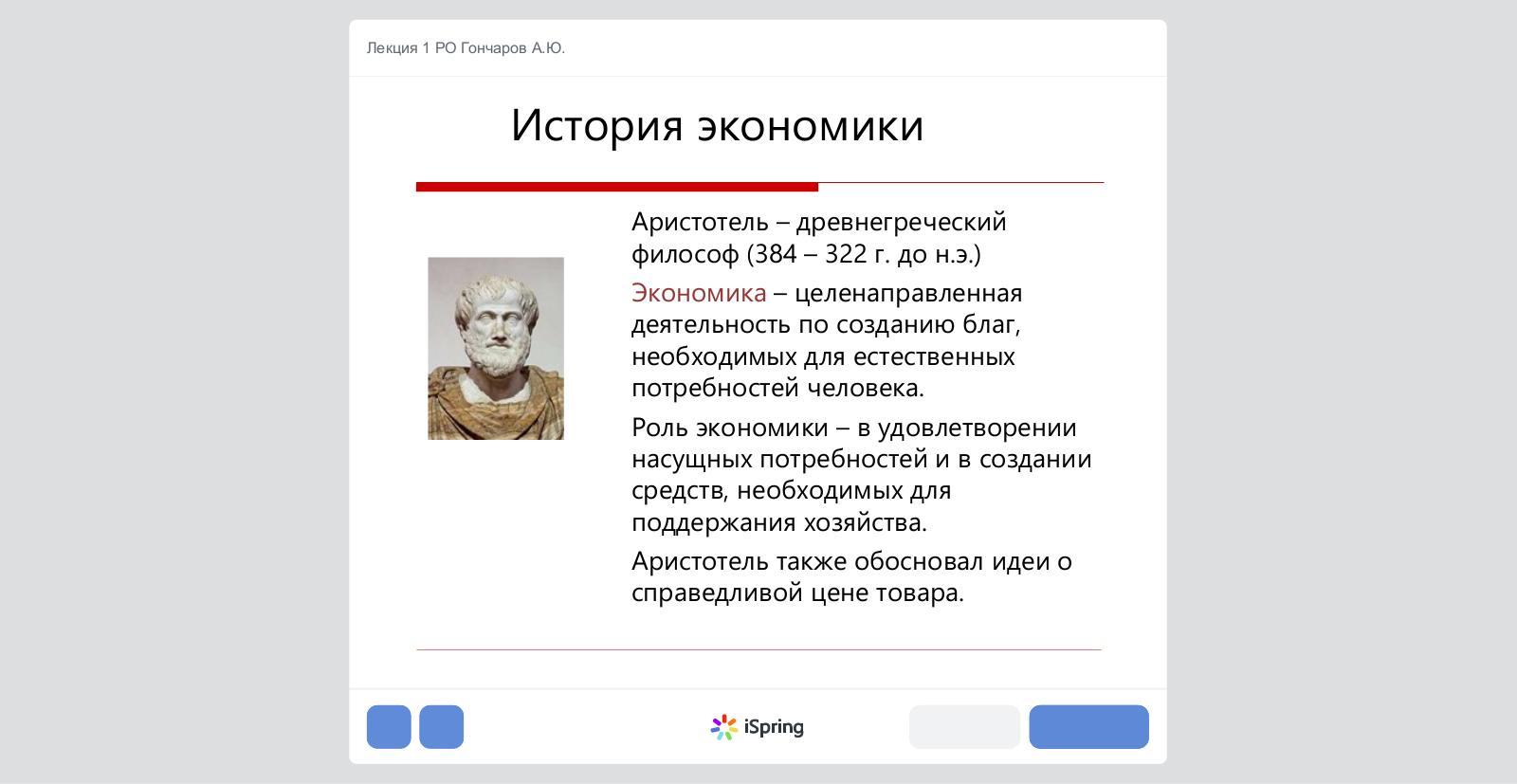Click the wide grey button beside iSpring logo

pos(964,727)
